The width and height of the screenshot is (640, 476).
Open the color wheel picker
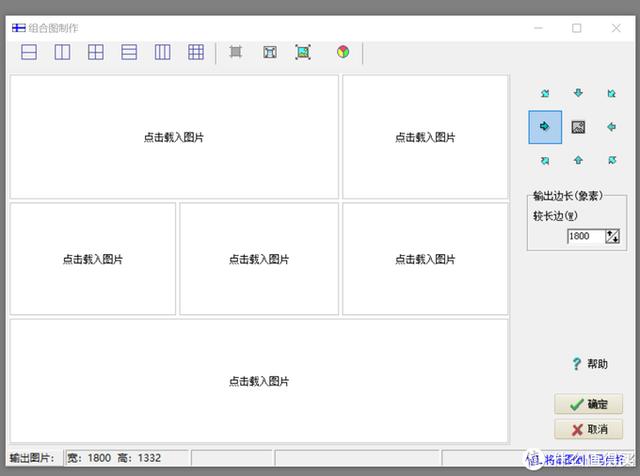click(343, 52)
